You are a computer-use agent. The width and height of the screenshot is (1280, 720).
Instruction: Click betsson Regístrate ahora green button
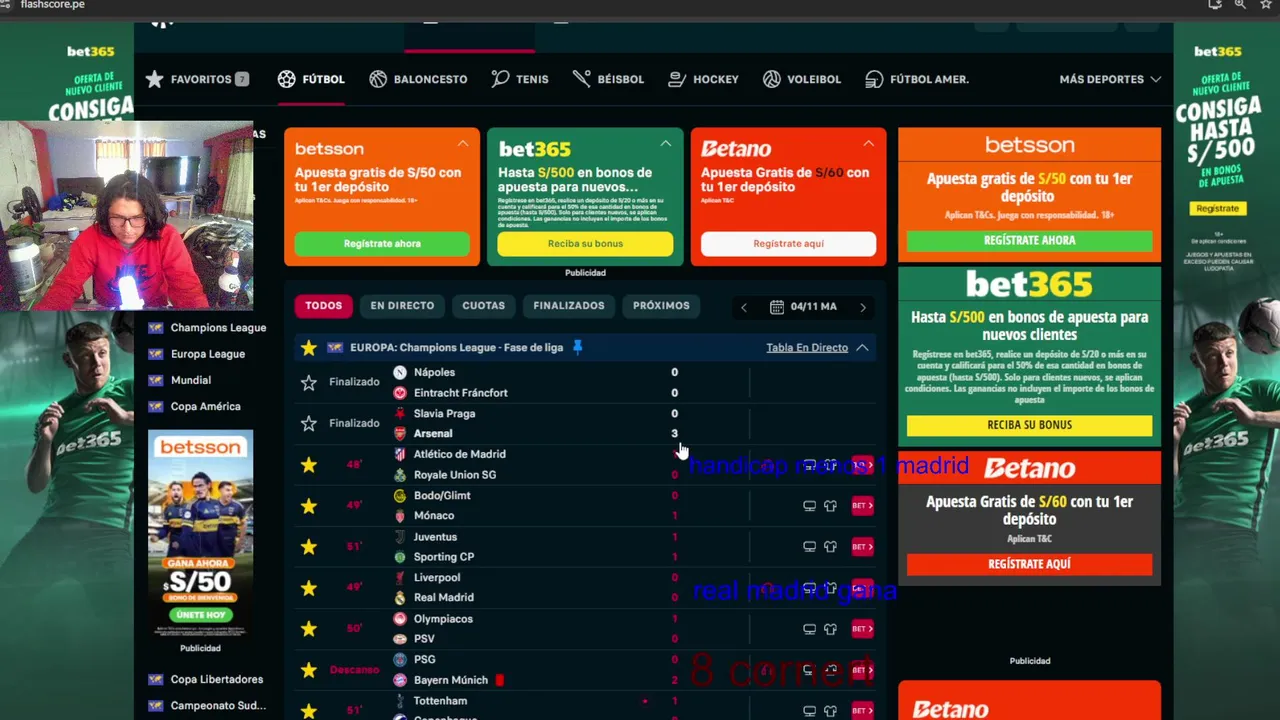pos(382,244)
